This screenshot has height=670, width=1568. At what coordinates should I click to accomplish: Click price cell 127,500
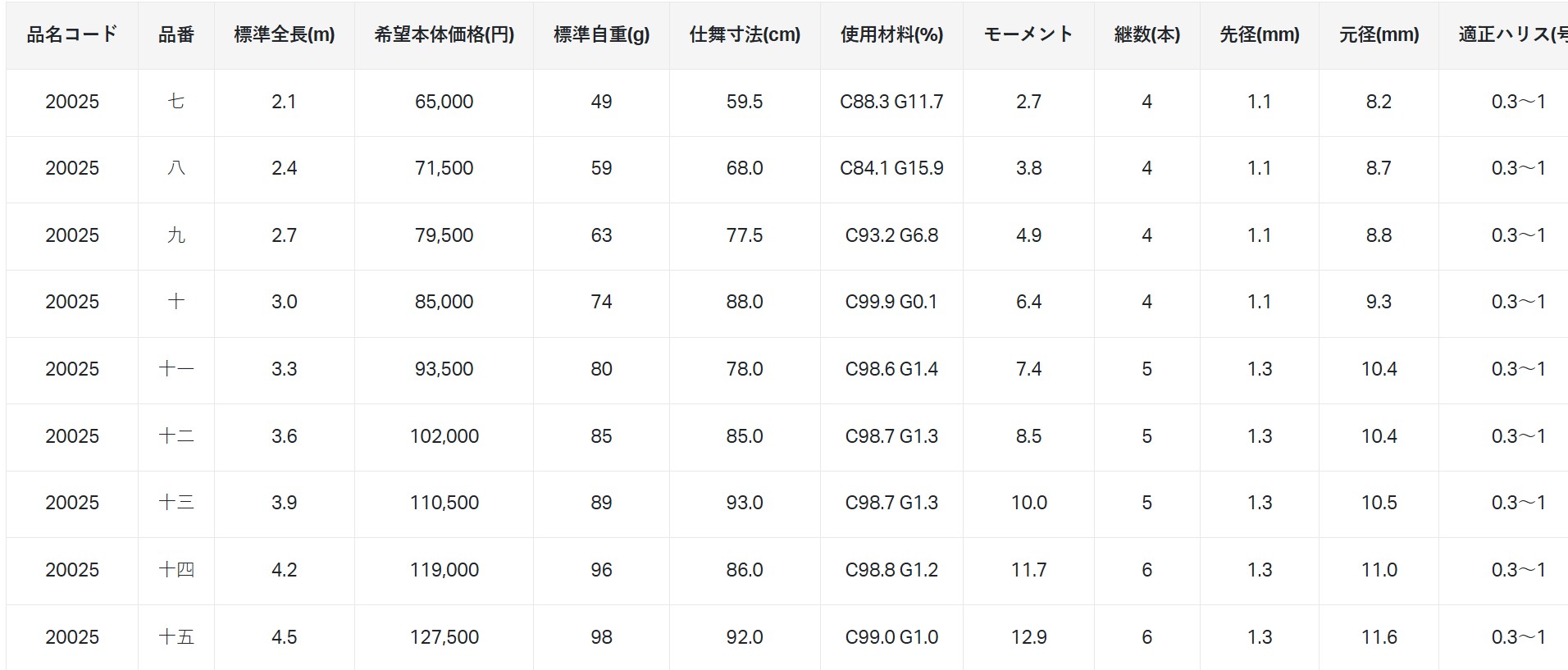[444, 637]
